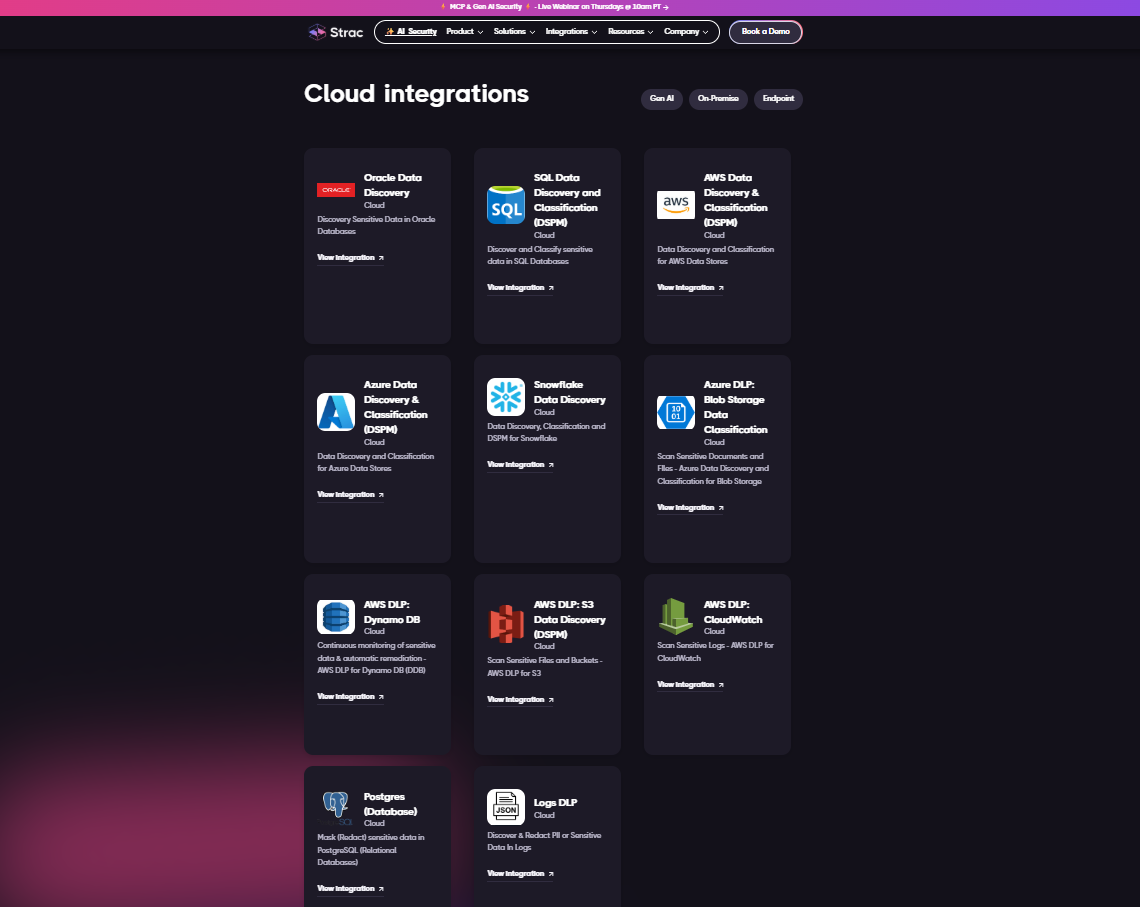View integration for AWS Data Discovery
The image size is (1140, 907).
[691, 288]
